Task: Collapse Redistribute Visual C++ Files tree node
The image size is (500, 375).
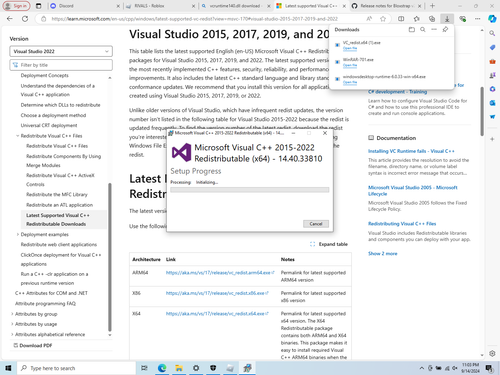Action: tap(17, 136)
